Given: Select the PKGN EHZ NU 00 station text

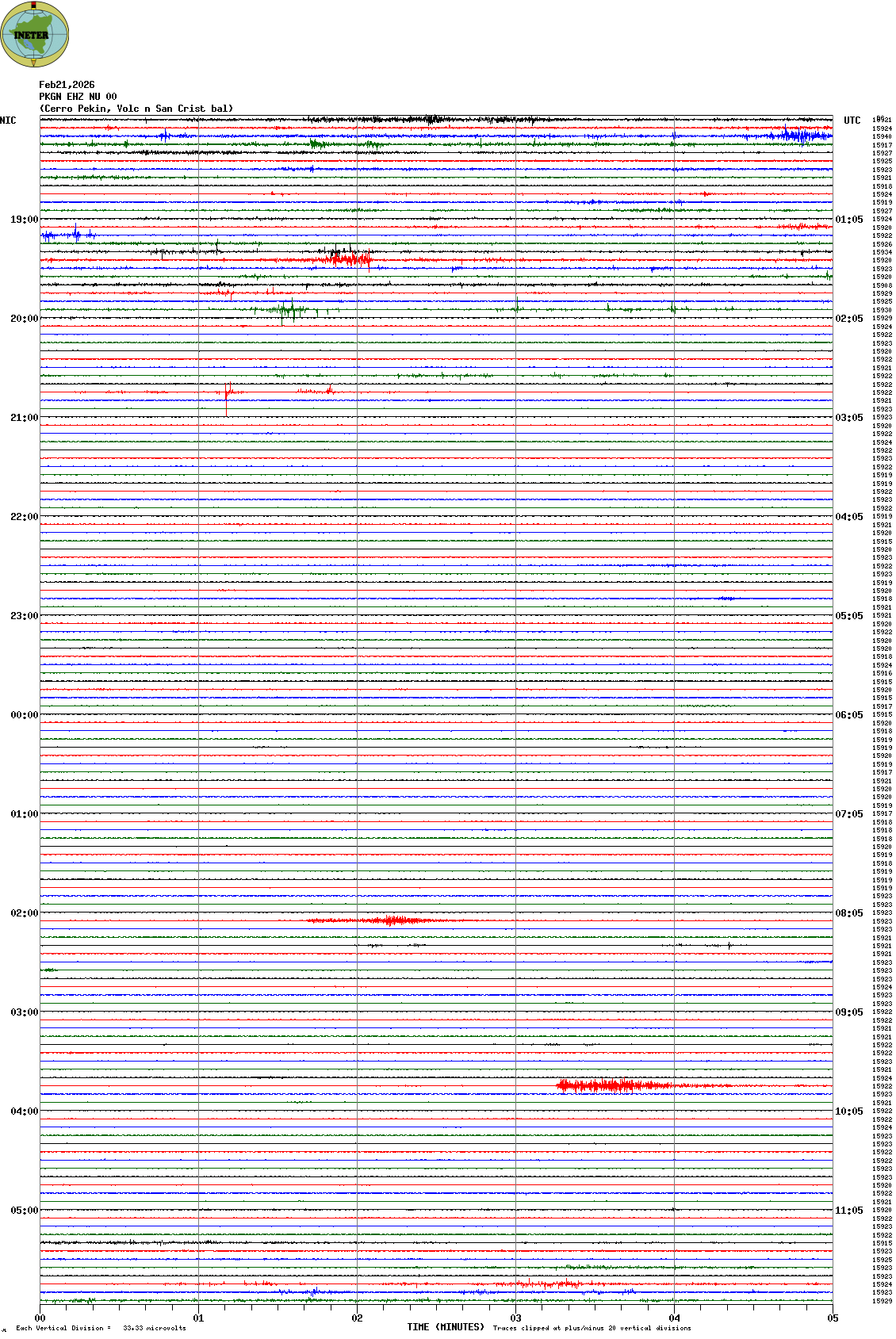Looking at the screenshot, I should [x=78, y=97].
